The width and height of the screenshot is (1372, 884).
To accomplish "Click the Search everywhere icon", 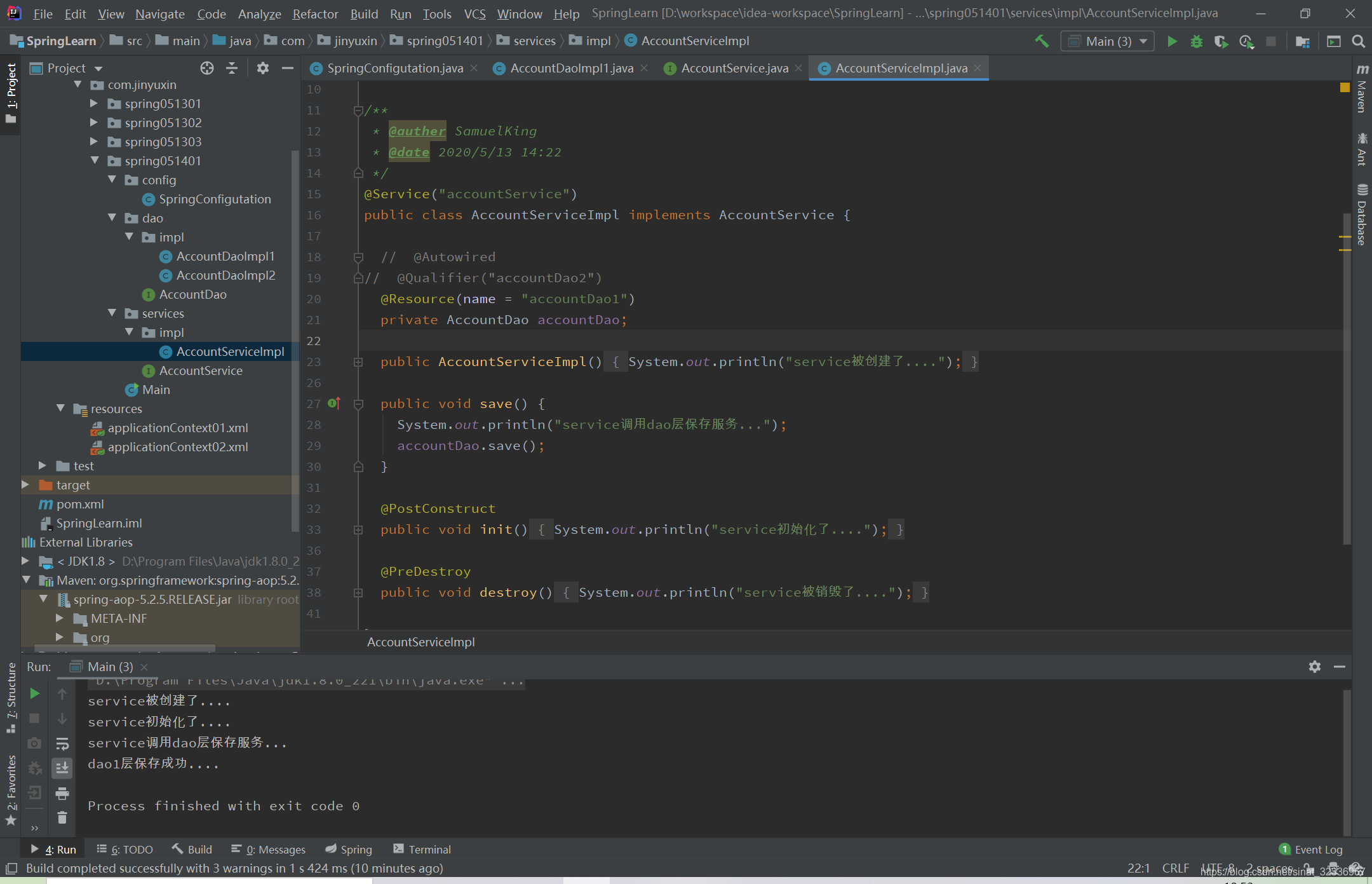I will [1357, 41].
